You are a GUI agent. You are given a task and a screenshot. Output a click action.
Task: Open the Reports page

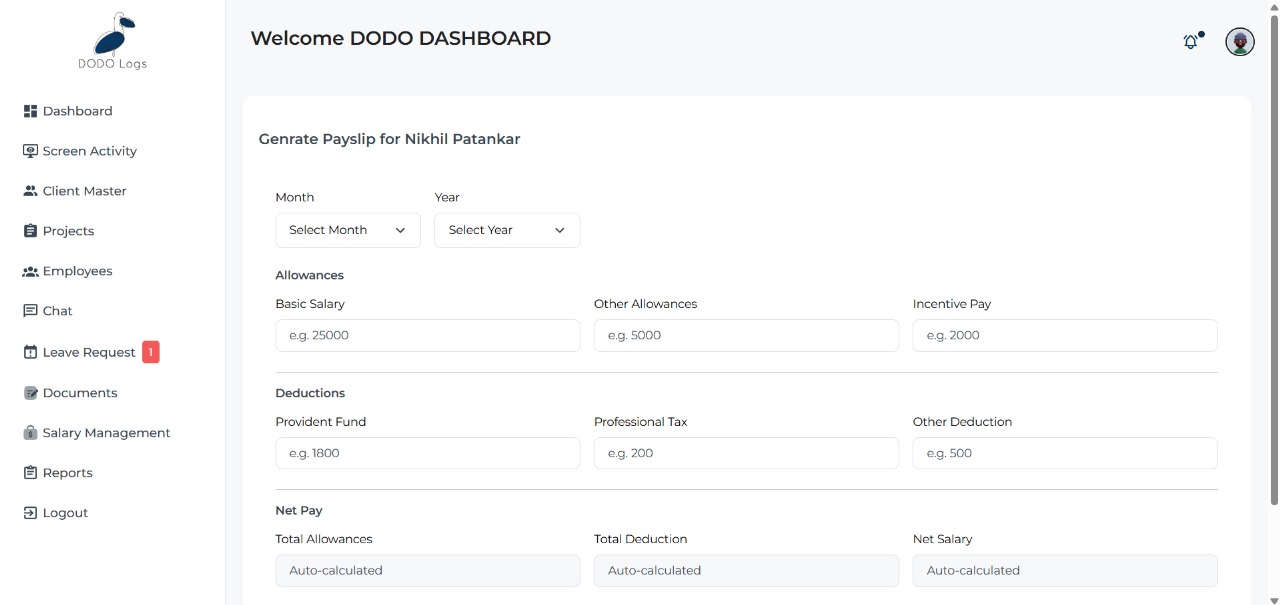67,473
